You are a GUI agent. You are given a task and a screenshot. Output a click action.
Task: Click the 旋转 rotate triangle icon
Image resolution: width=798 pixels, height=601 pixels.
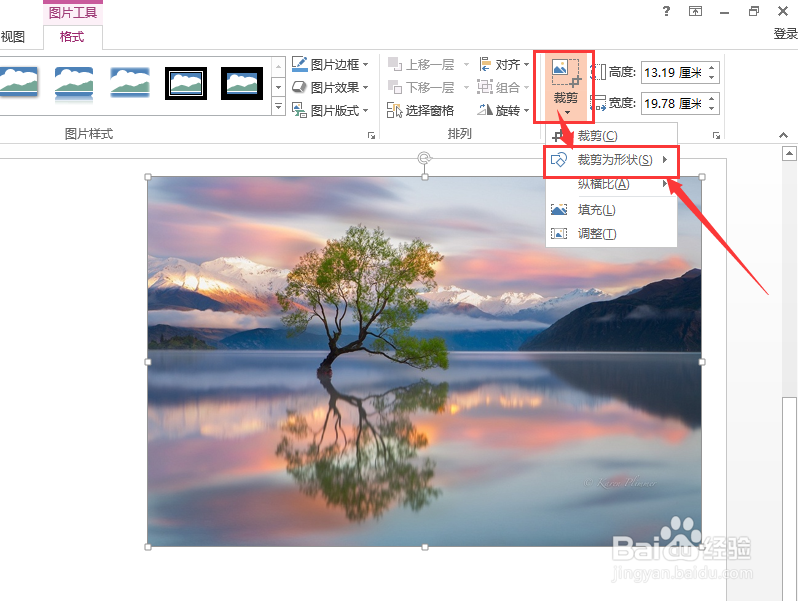pyautogui.click(x=485, y=109)
